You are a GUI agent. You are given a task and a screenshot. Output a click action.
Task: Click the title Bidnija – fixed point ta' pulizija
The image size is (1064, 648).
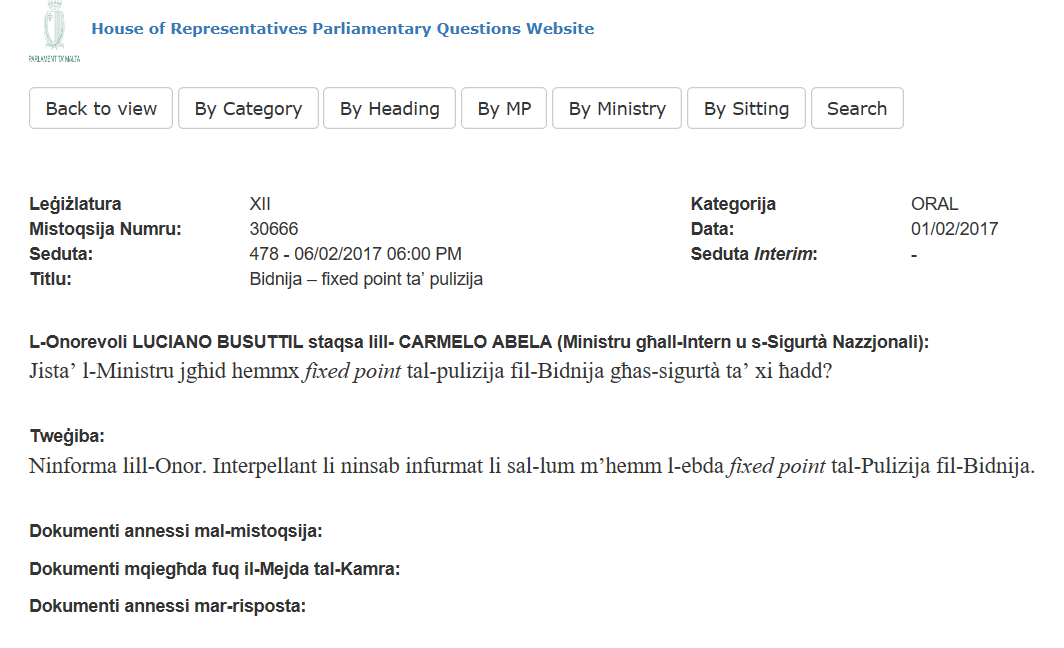366,279
